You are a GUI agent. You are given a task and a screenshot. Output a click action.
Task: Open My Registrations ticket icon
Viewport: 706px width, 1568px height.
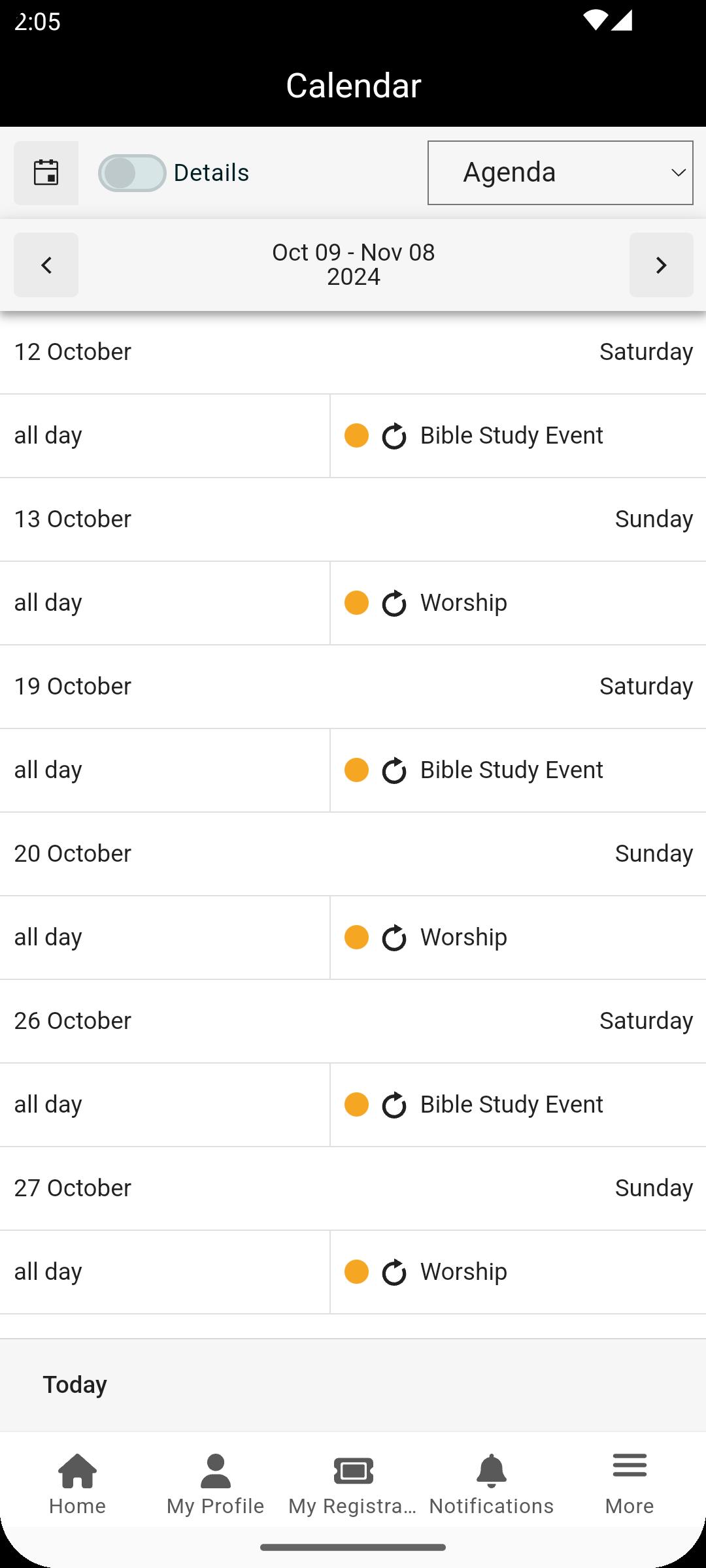point(353,1471)
